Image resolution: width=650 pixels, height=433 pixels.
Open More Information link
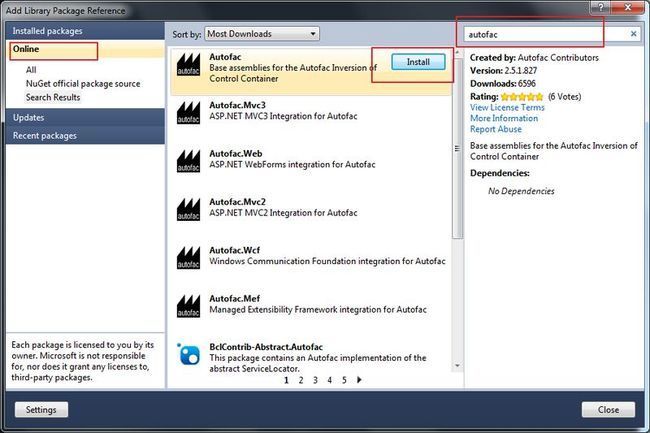tap(504, 118)
